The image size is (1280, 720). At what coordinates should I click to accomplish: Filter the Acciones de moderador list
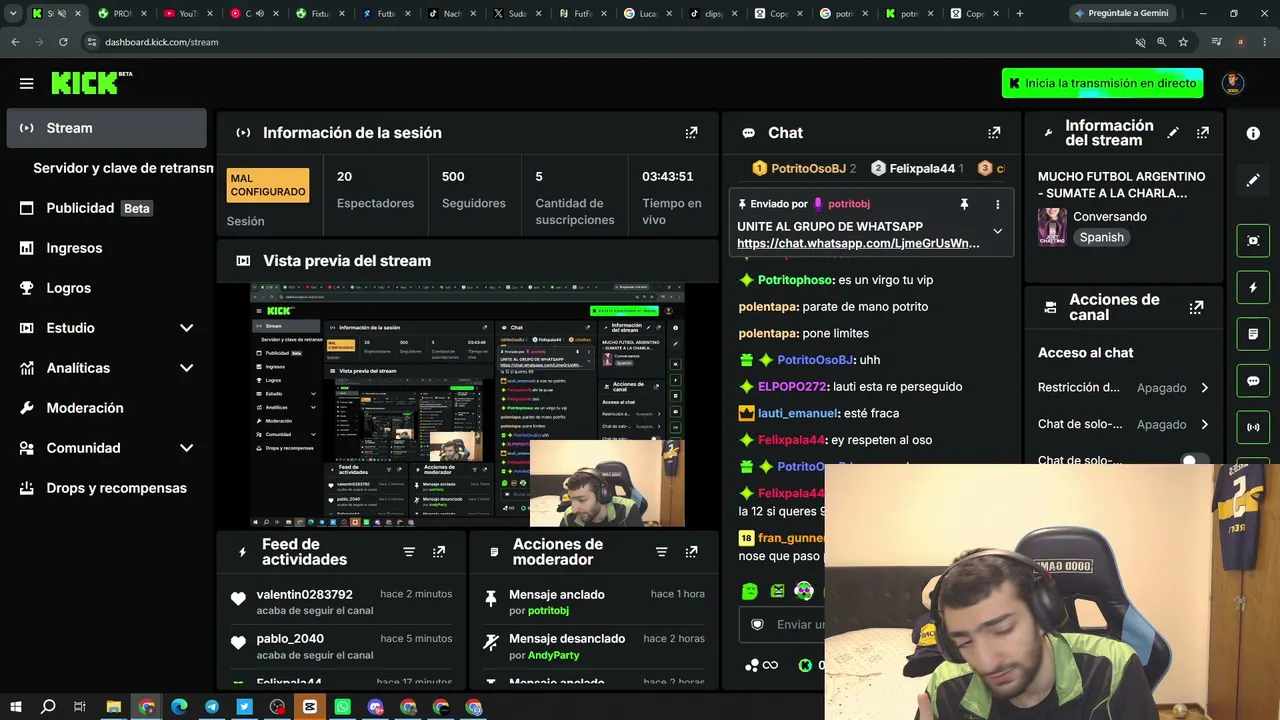[x=661, y=552]
